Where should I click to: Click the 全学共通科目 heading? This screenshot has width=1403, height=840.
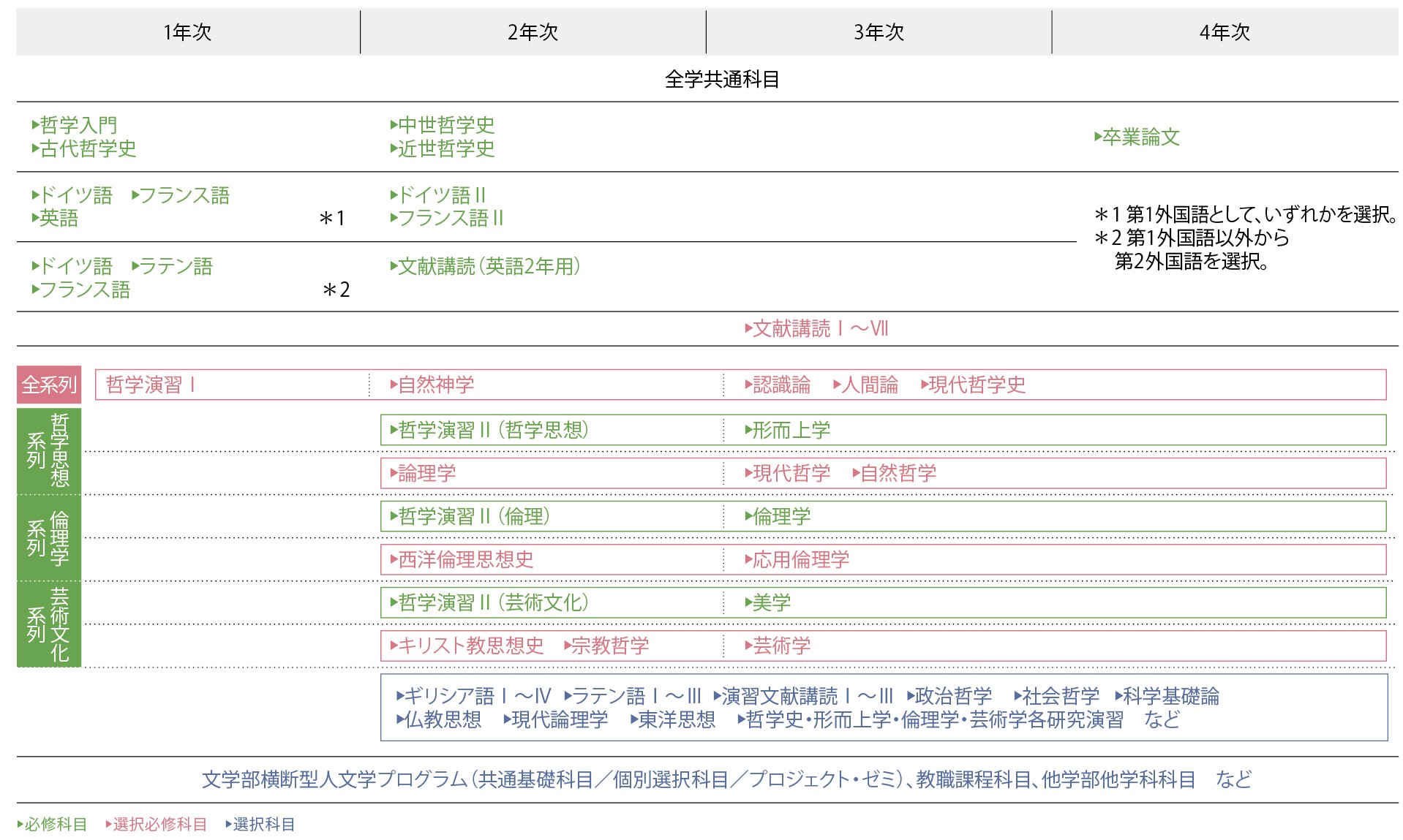722,79
